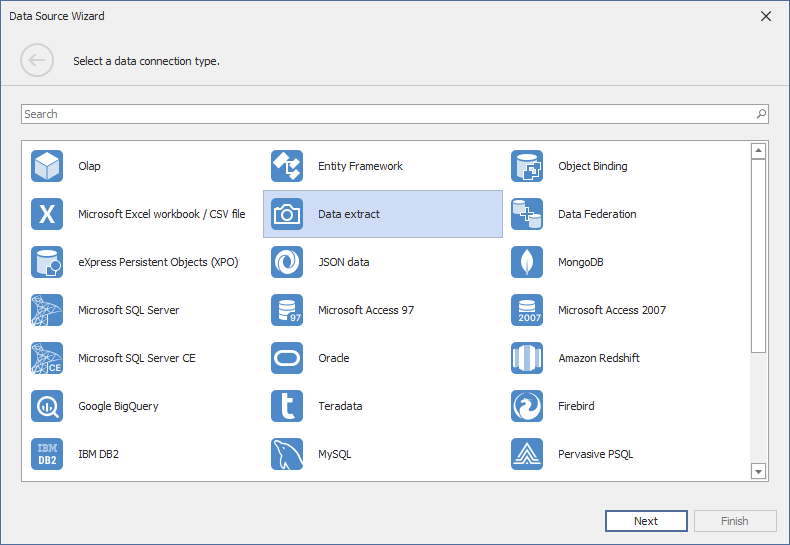Select the Olap cube icon
Screen dimensions: 790x545
click(x=47, y=166)
